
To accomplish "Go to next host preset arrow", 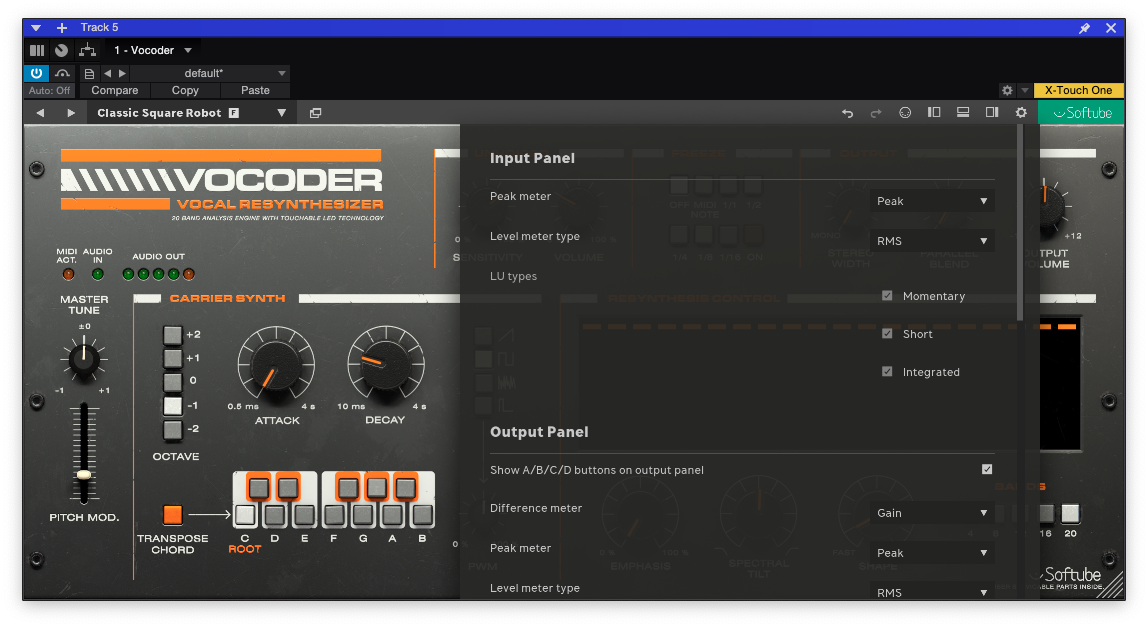I will pyautogui.click(x=122, y=73).
